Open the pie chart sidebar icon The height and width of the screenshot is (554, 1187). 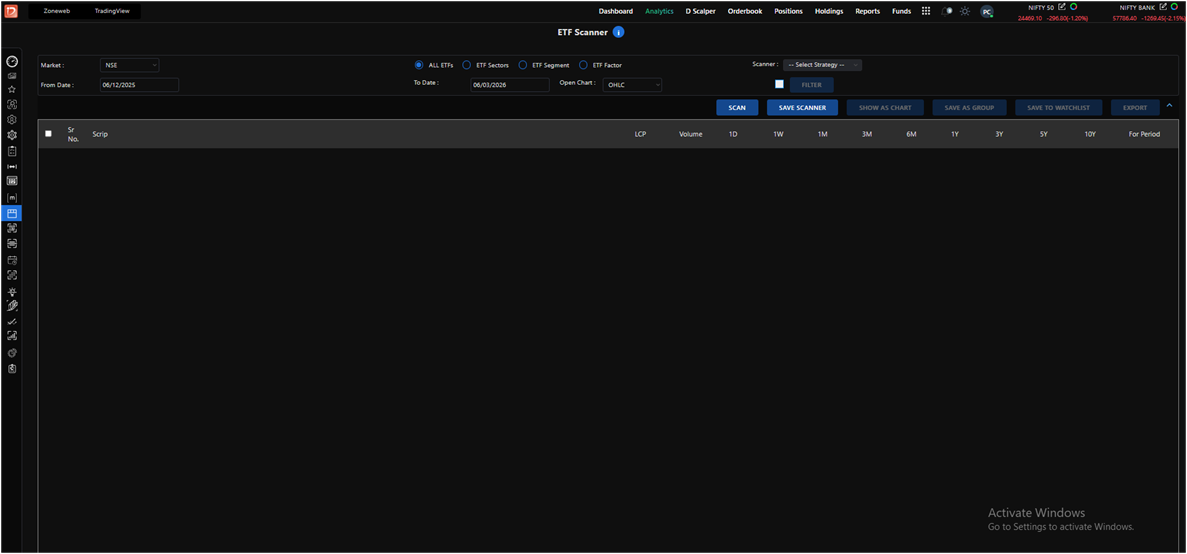click(x=11, y=353)
